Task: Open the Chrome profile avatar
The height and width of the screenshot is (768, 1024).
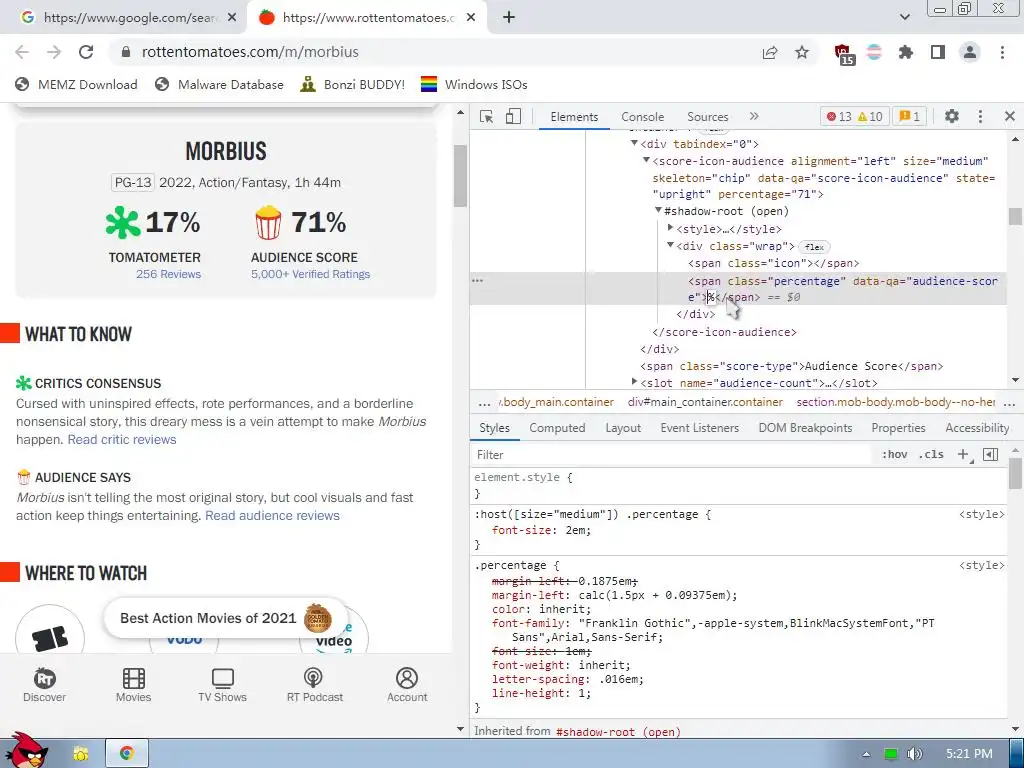Action: click(970, 52)
